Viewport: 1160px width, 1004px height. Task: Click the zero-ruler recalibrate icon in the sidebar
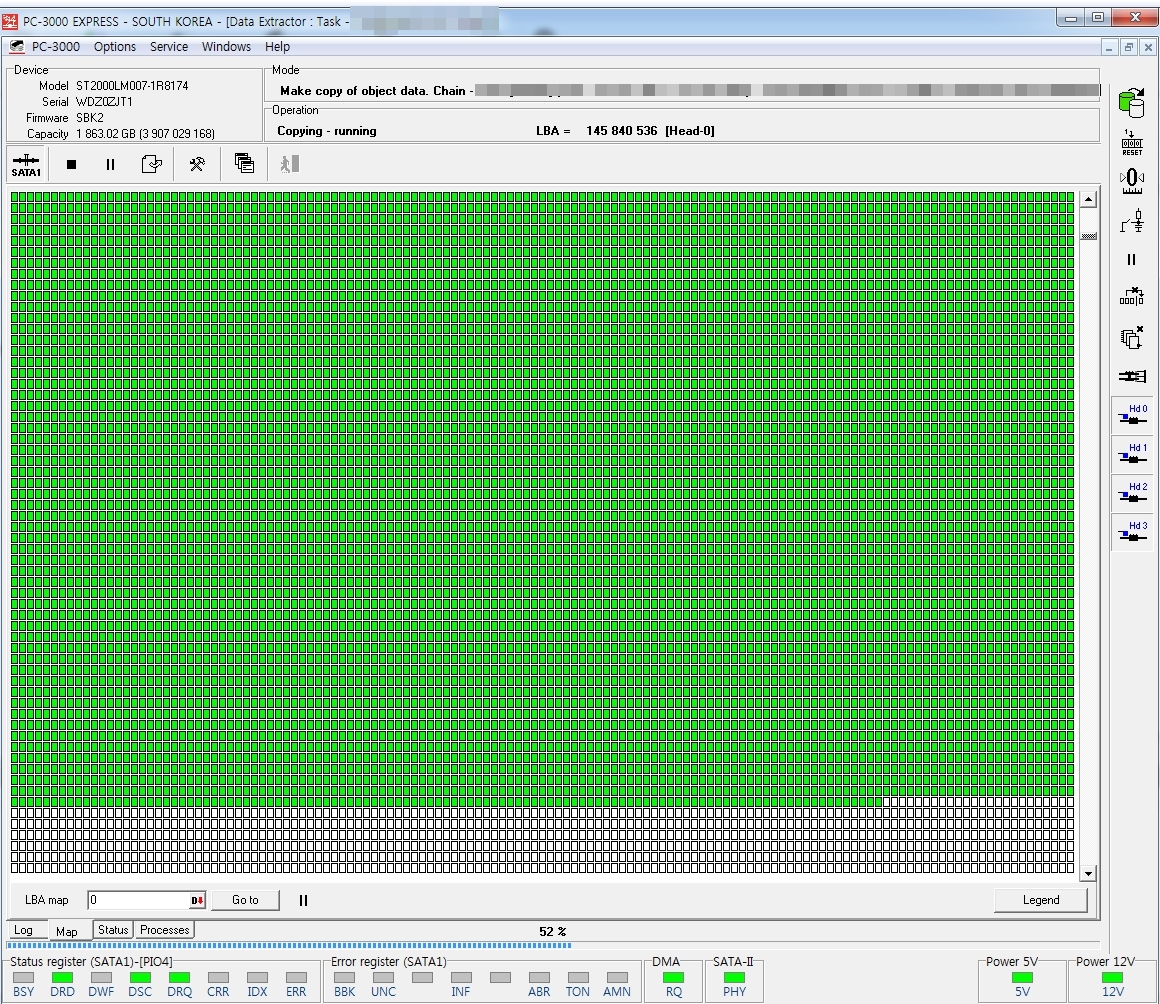click(x=1132, y=181)
